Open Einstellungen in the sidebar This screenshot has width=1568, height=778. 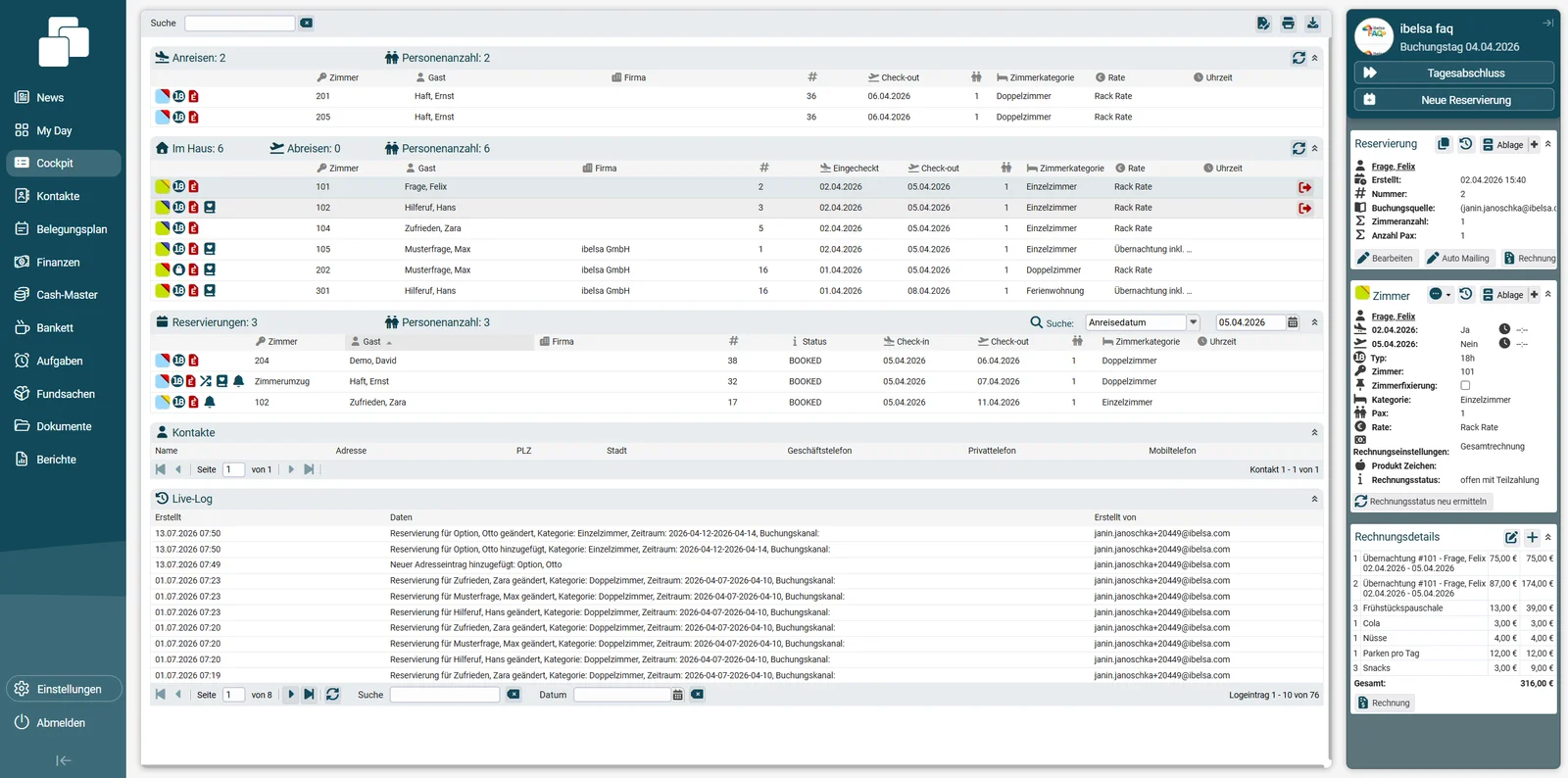(x=64, y=689)
